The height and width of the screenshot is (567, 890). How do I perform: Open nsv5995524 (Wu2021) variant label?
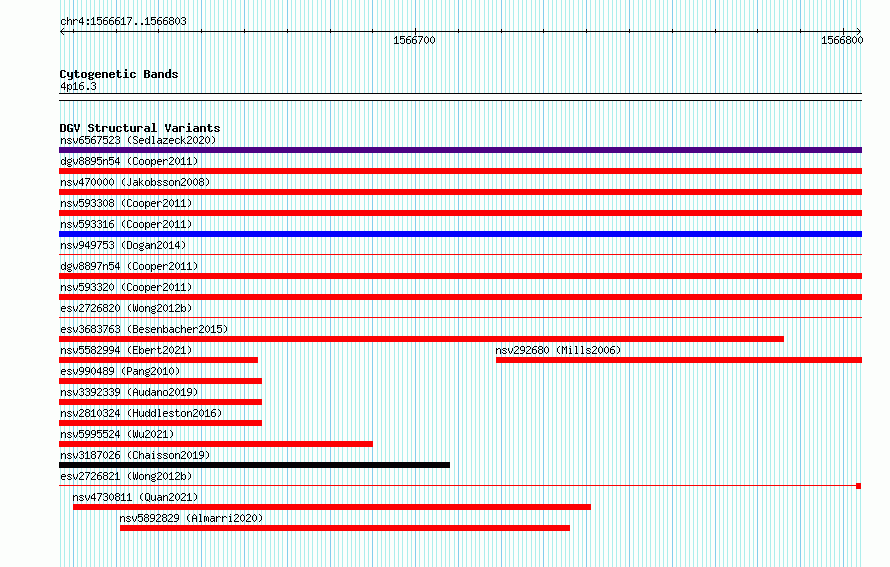click(x=117, y=434)
